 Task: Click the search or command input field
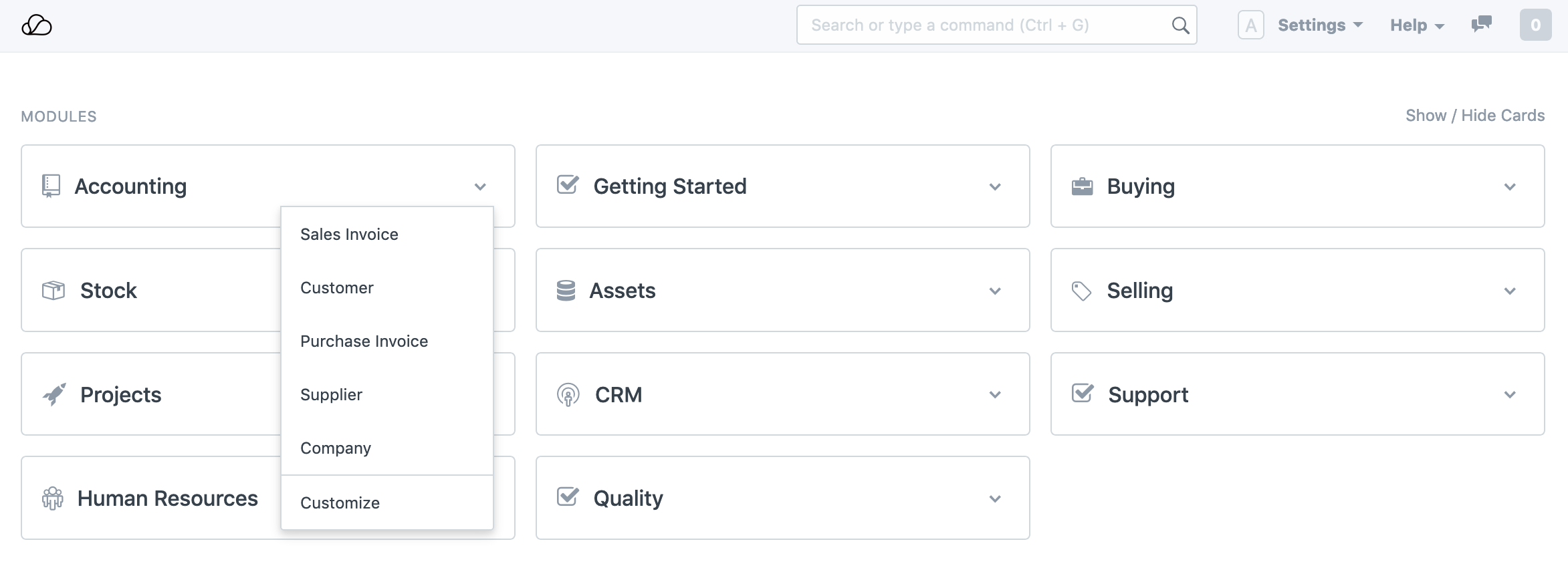[x=983, y=25]
